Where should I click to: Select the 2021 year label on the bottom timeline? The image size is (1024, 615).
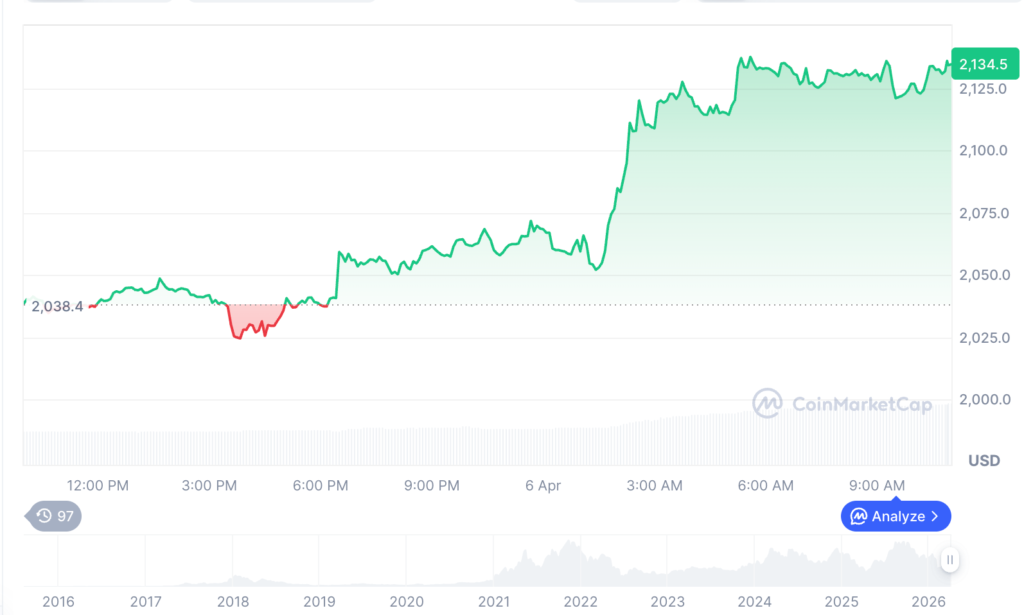[494, 602]
